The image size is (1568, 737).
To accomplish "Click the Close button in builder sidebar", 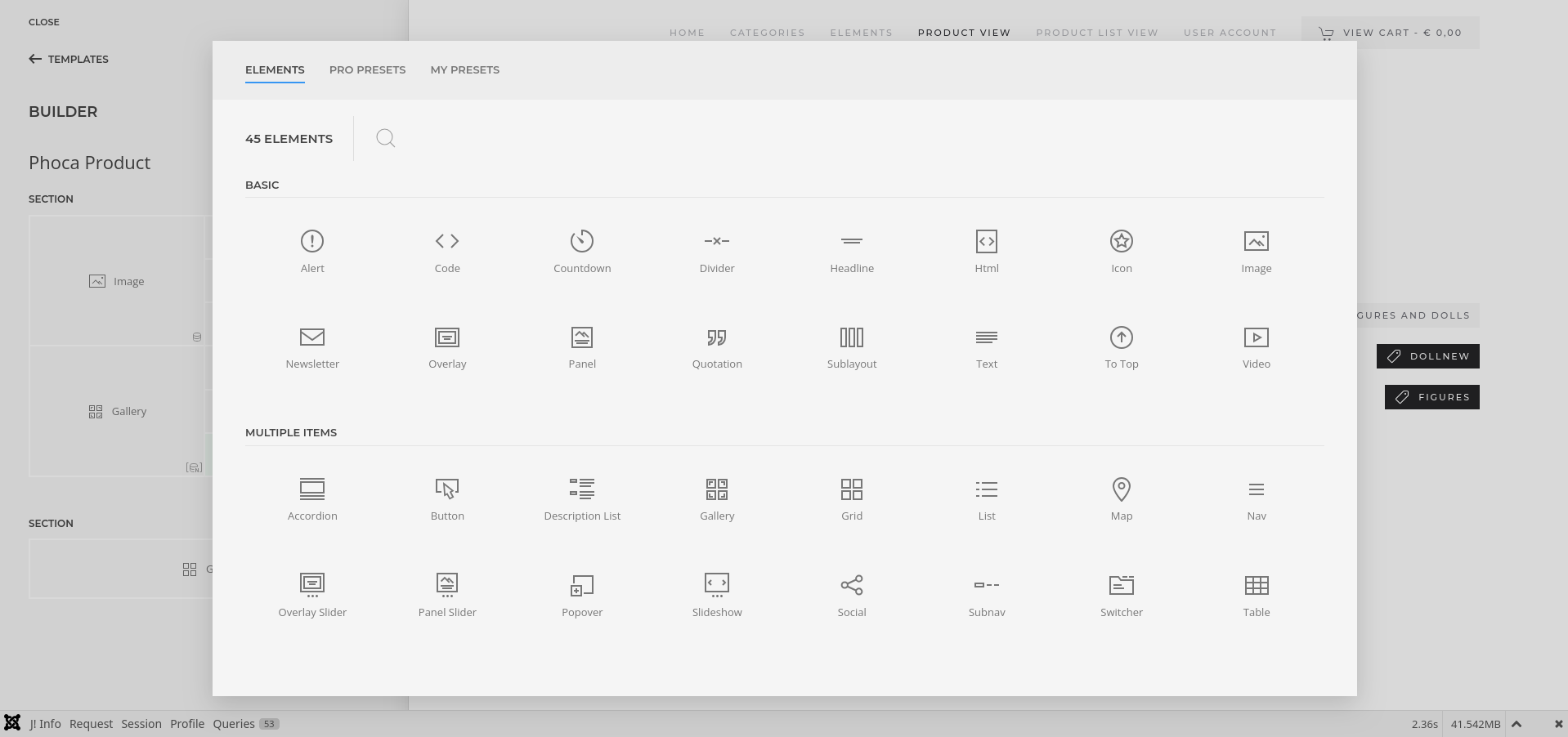I will [x=44, y=22].
